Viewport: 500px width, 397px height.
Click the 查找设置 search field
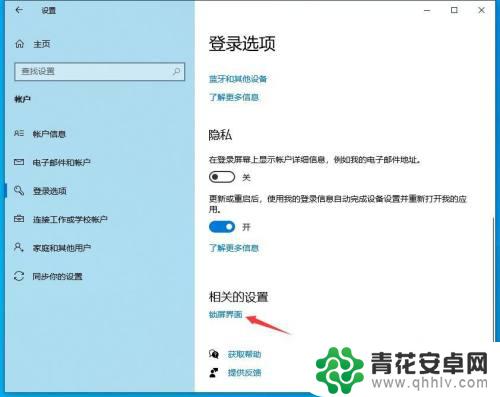point(99,71)
